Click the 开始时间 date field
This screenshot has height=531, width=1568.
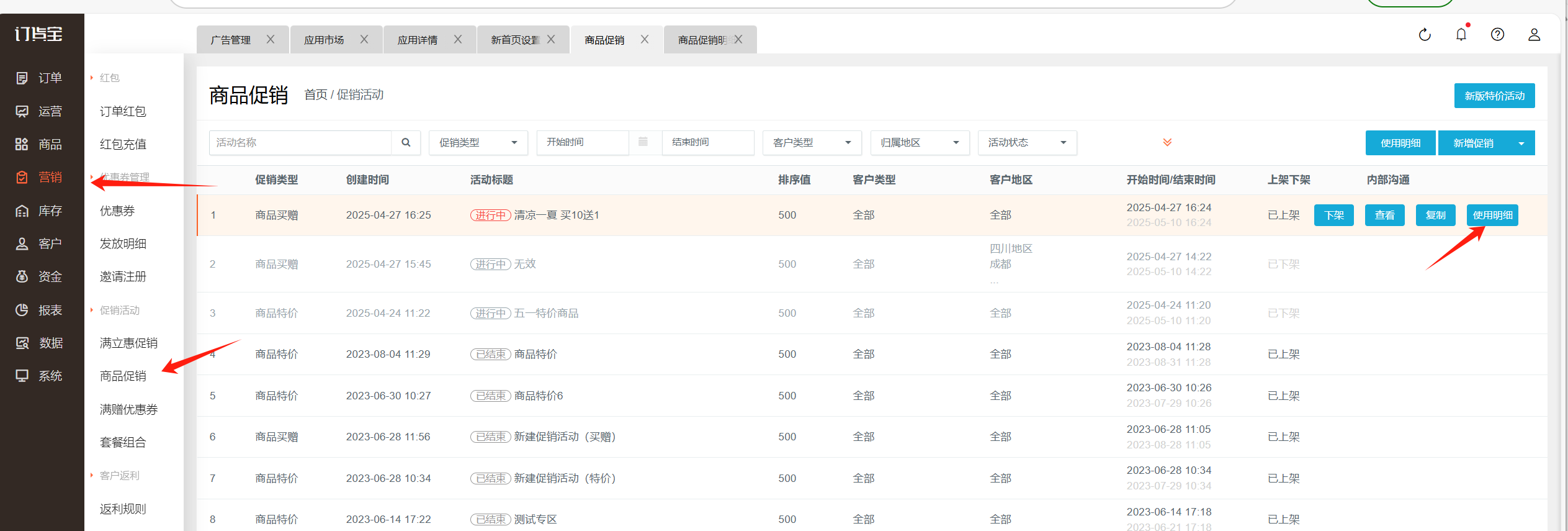pyautogui.click(x=583, y=142)
